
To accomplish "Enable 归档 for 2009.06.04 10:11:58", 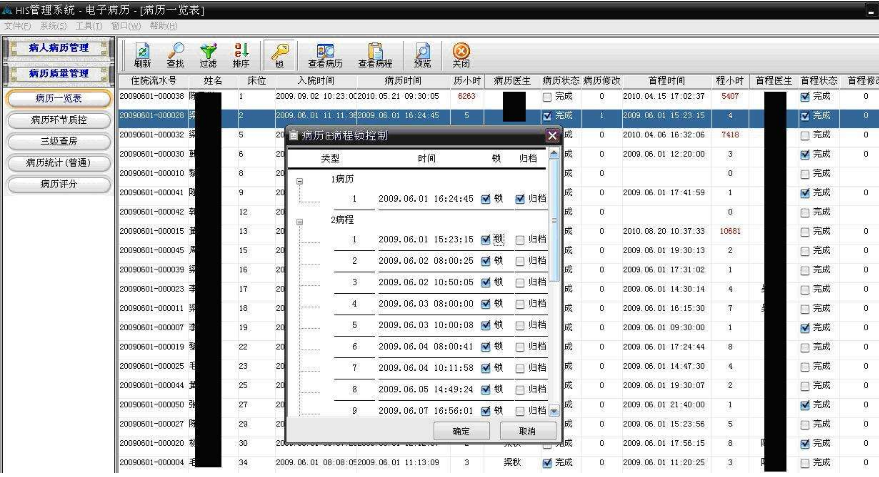I will pos(520,368).
